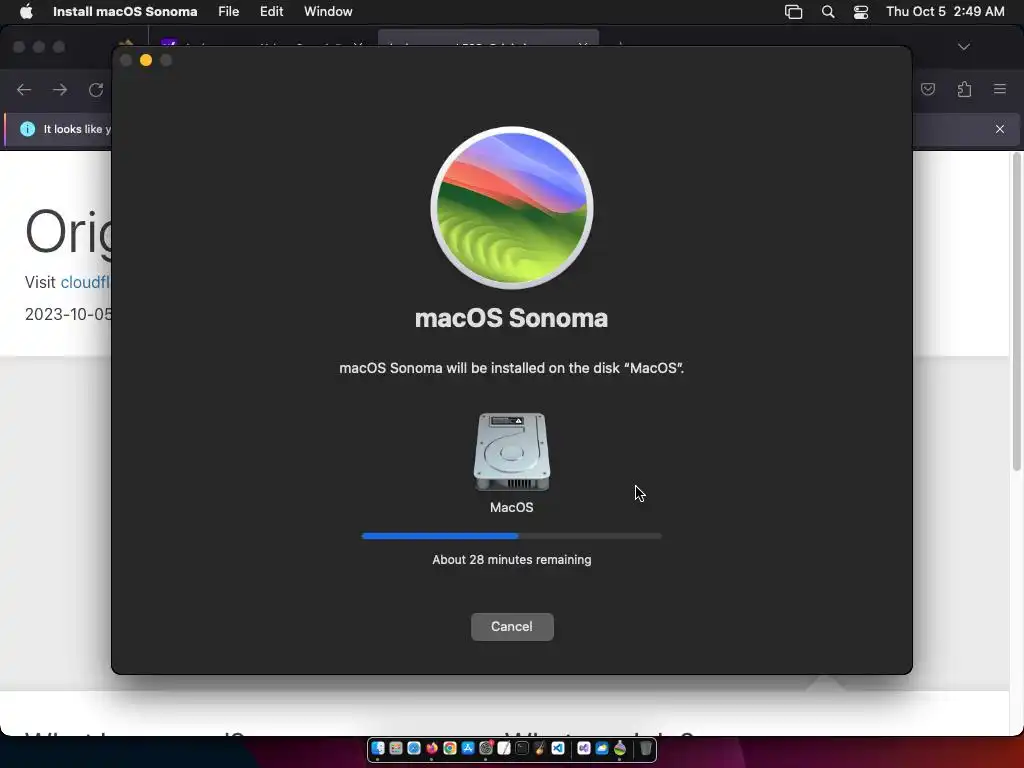
Task: Click the macOS Sonoma logo image
Action: point(511,207)
